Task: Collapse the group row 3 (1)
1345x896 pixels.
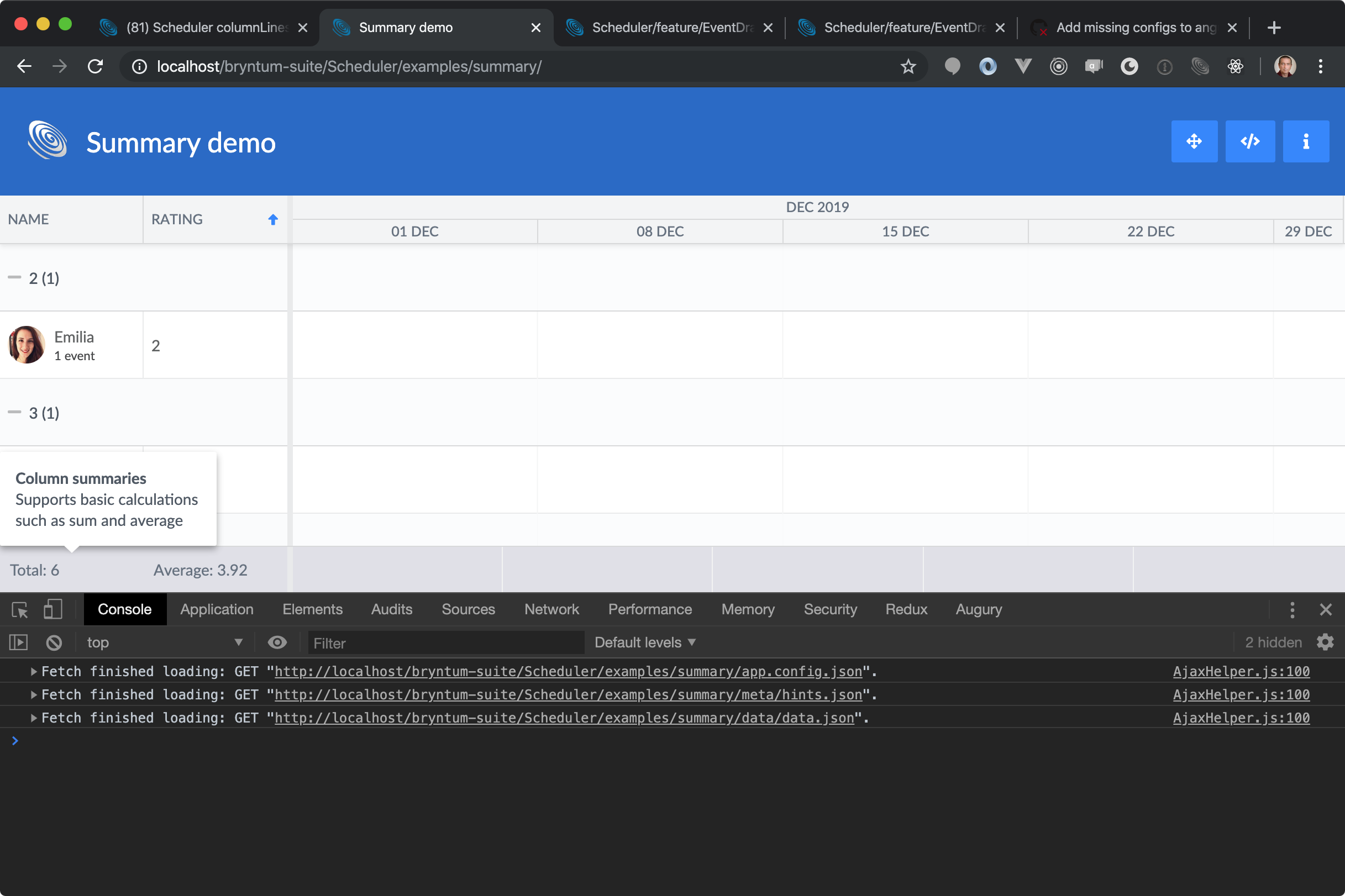Action: [14, 412]
